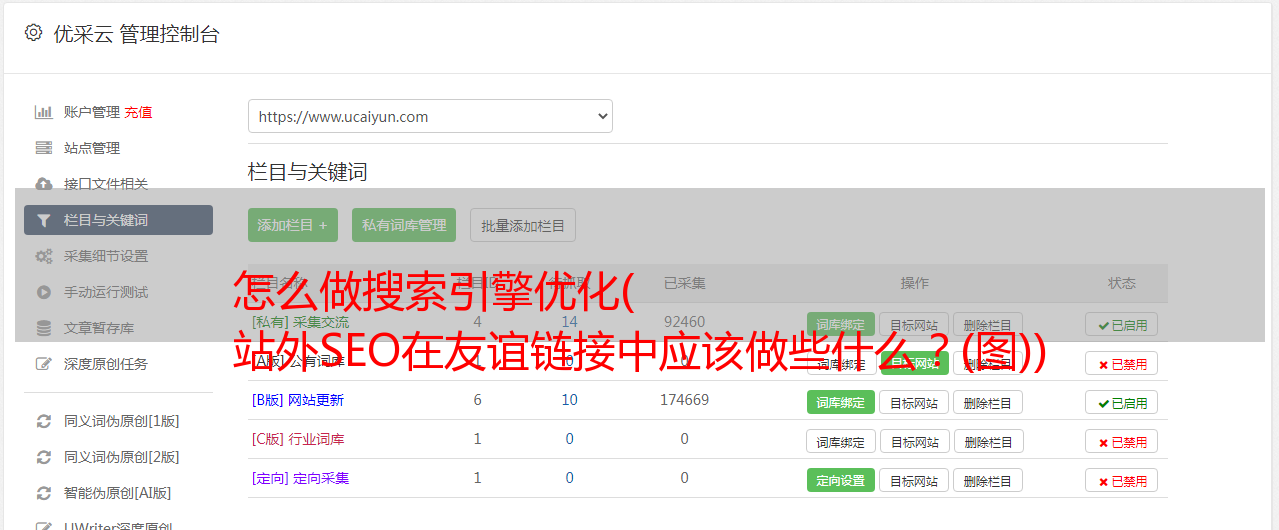Click the gear icon beside 优采云 管理控制台
Viewport: 1279px width, 530px height.
pos(34,33)
